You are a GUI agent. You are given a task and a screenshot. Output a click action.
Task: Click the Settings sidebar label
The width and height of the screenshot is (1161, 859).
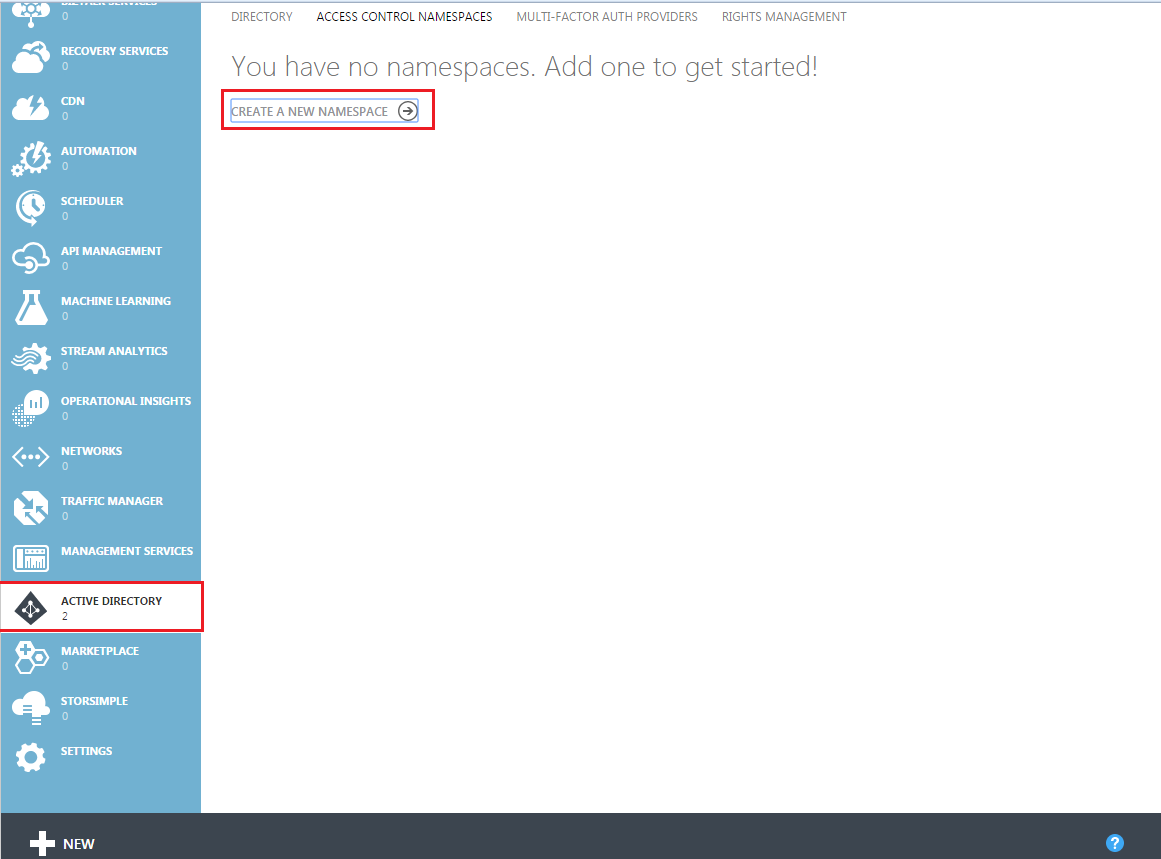[87, 751]
